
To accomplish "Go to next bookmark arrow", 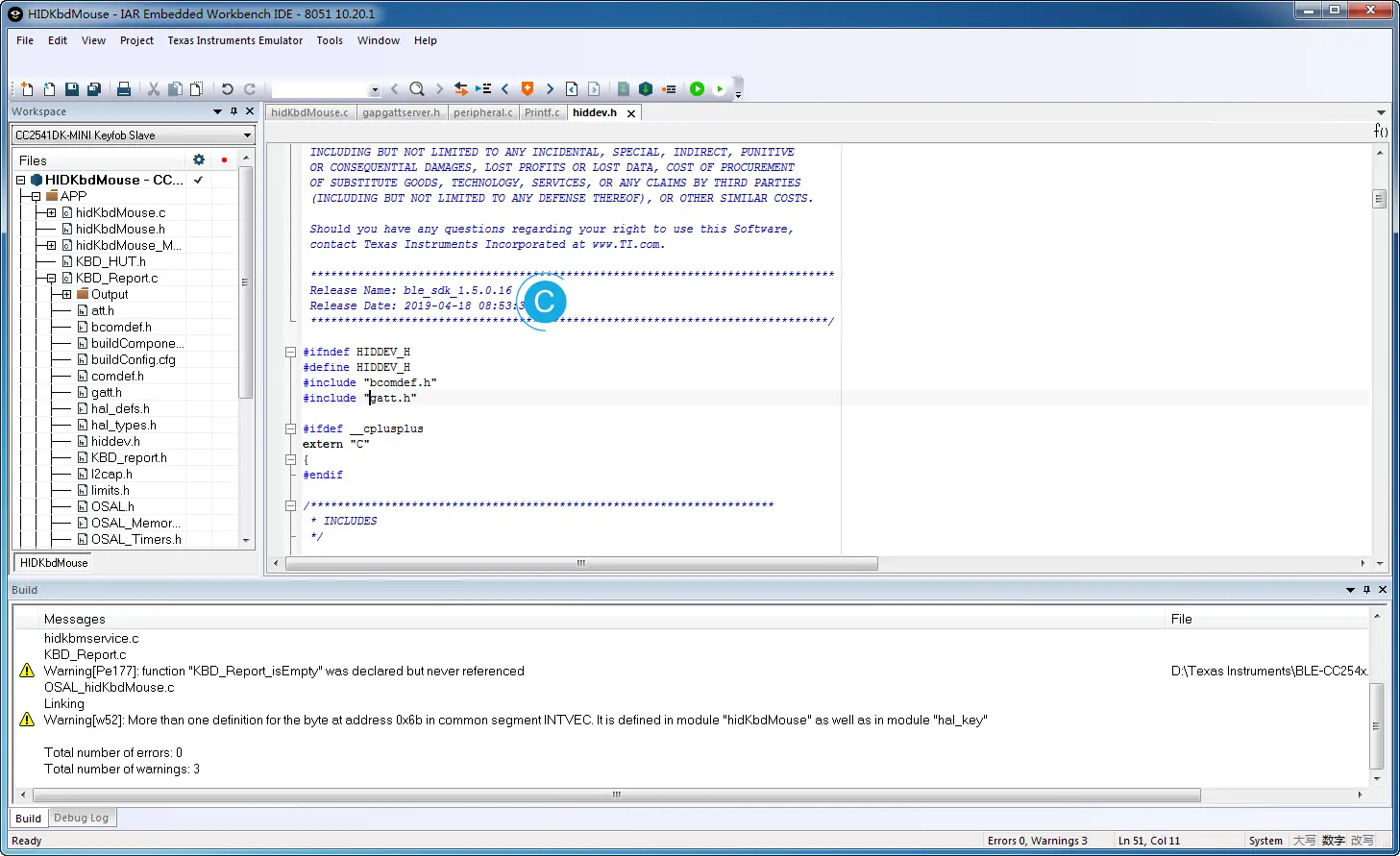I will (x=550, y=89).
